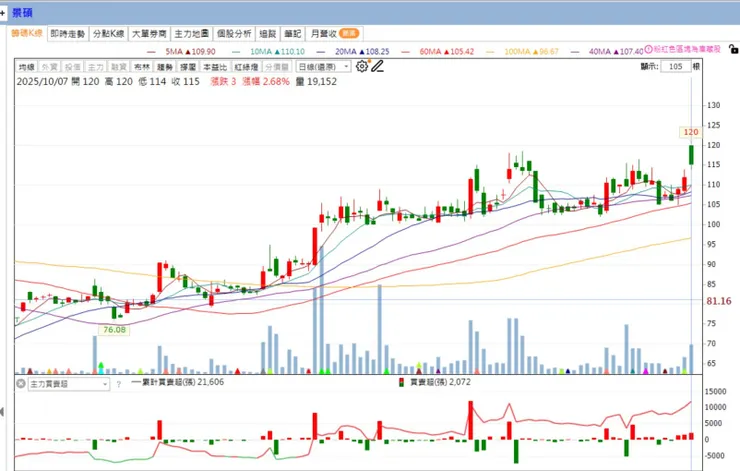Switch to the 即時走勢 tab

tap(67, 34)
